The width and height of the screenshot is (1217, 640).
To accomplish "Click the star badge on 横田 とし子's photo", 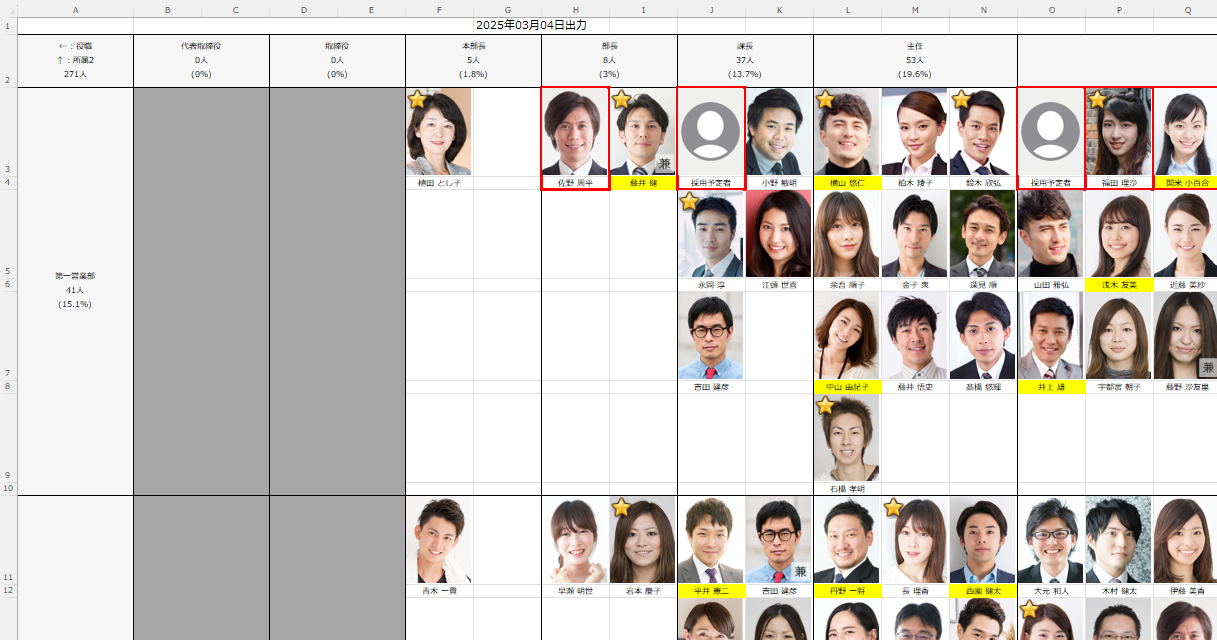I will [417, 99].
